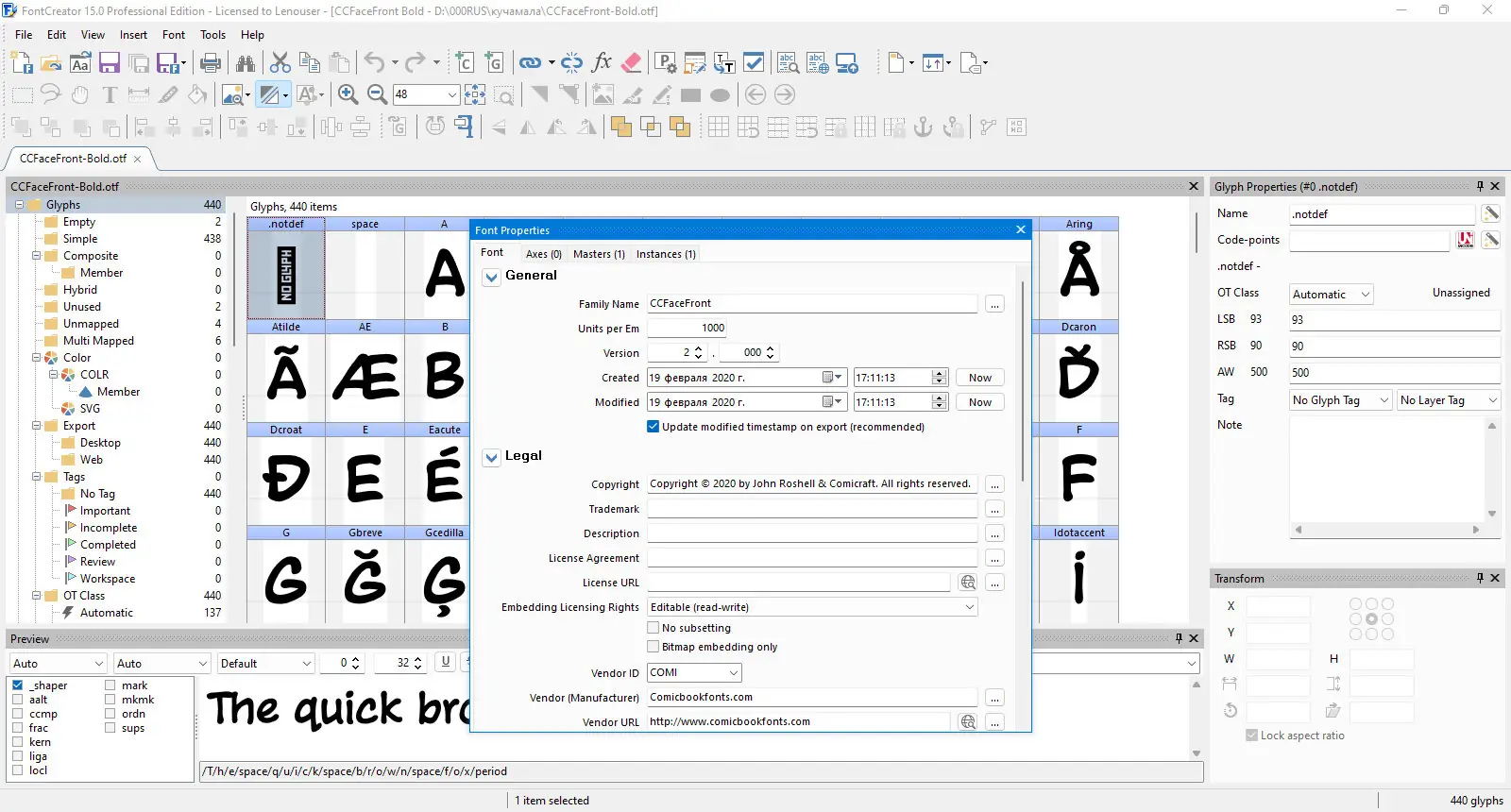Uncheck Update modified timestamp on export
Image resolution: width=1511 pixels, height=812 pixels.
pos(653,427)
